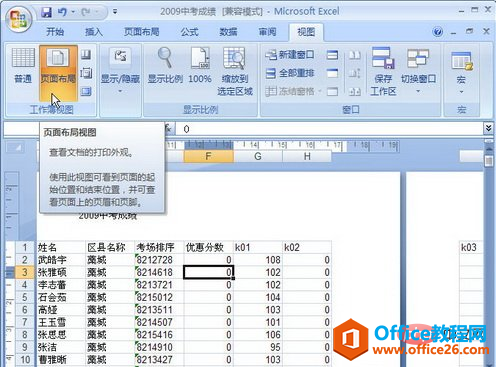
Task: Switch to the 插入 tab
Action: coord(94,32)
